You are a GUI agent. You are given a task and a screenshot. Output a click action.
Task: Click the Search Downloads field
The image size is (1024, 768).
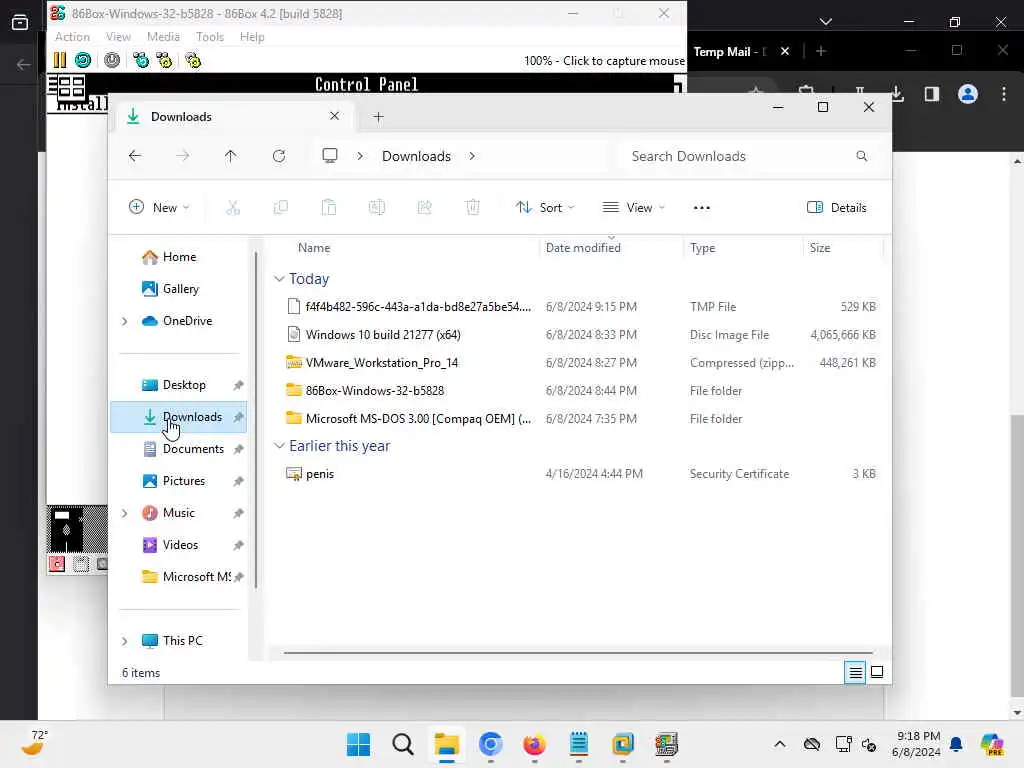coord(748,156)
